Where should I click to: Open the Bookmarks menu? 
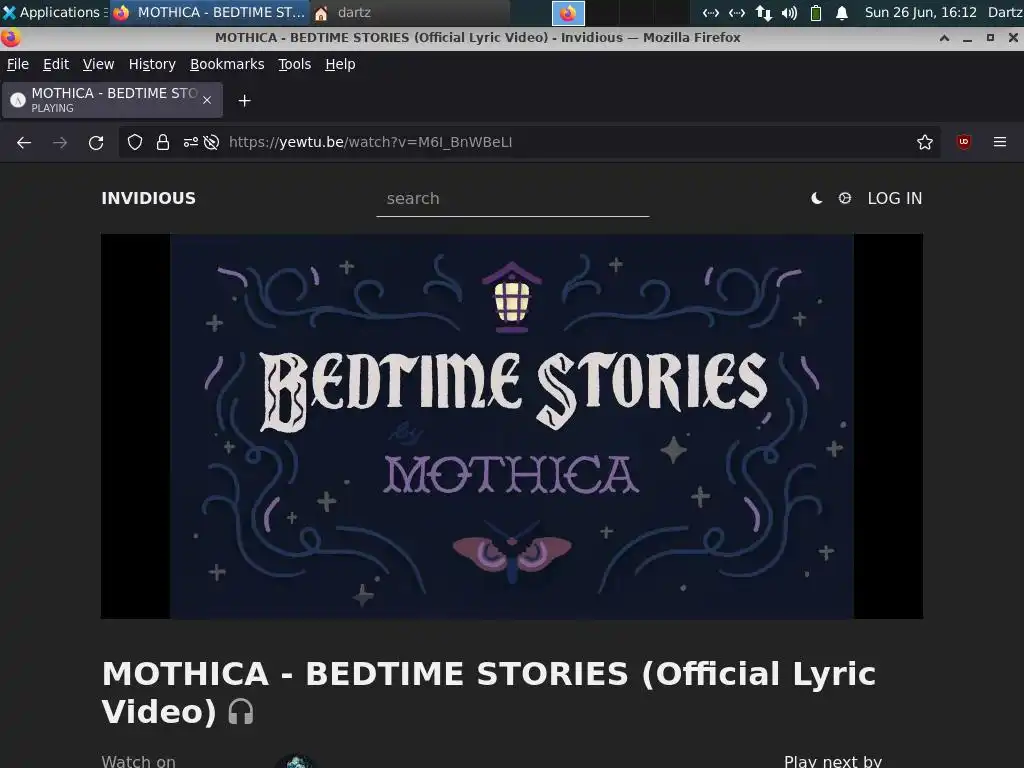click(227, 64)
